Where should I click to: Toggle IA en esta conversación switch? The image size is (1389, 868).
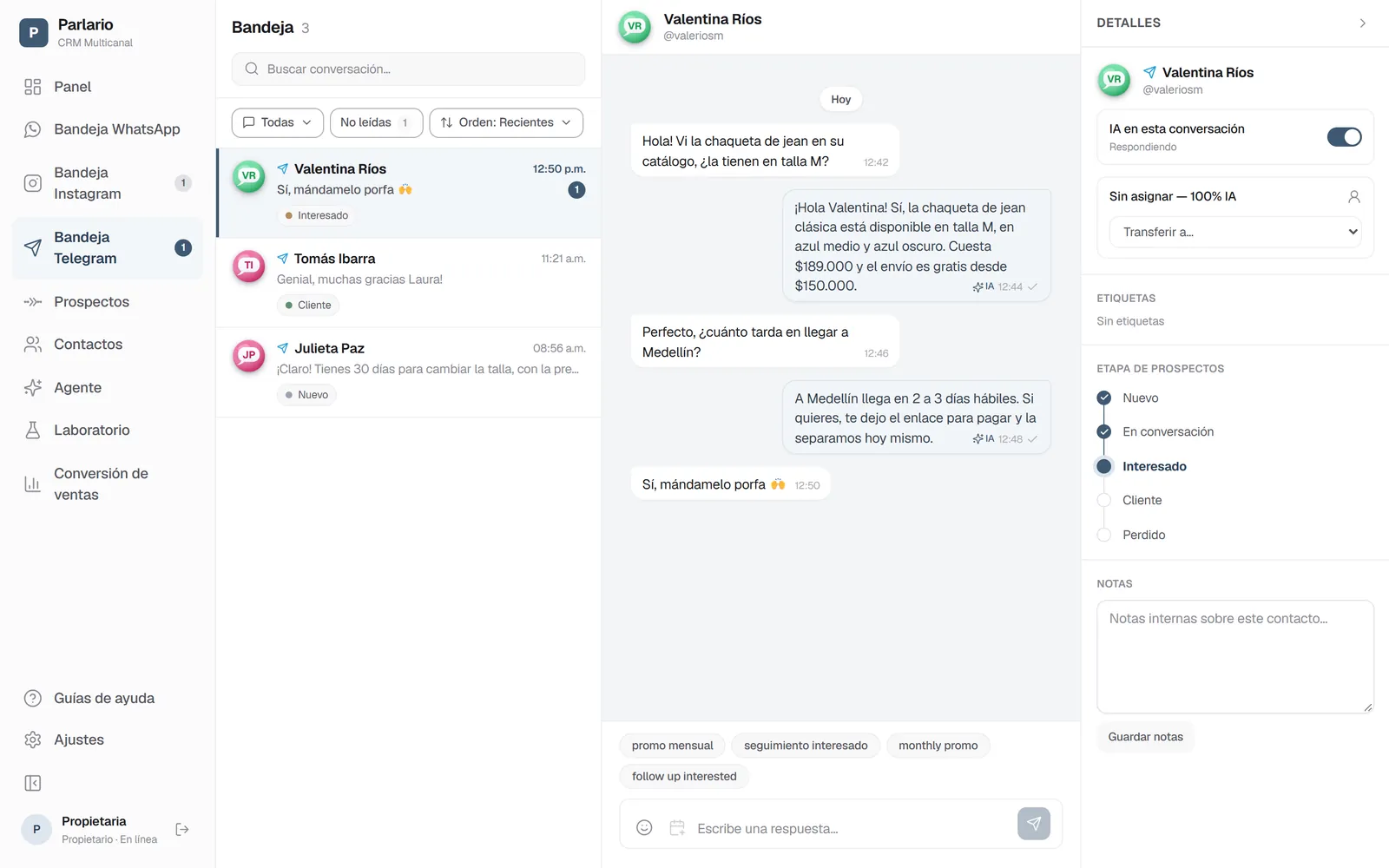[x=1344, y=137]
